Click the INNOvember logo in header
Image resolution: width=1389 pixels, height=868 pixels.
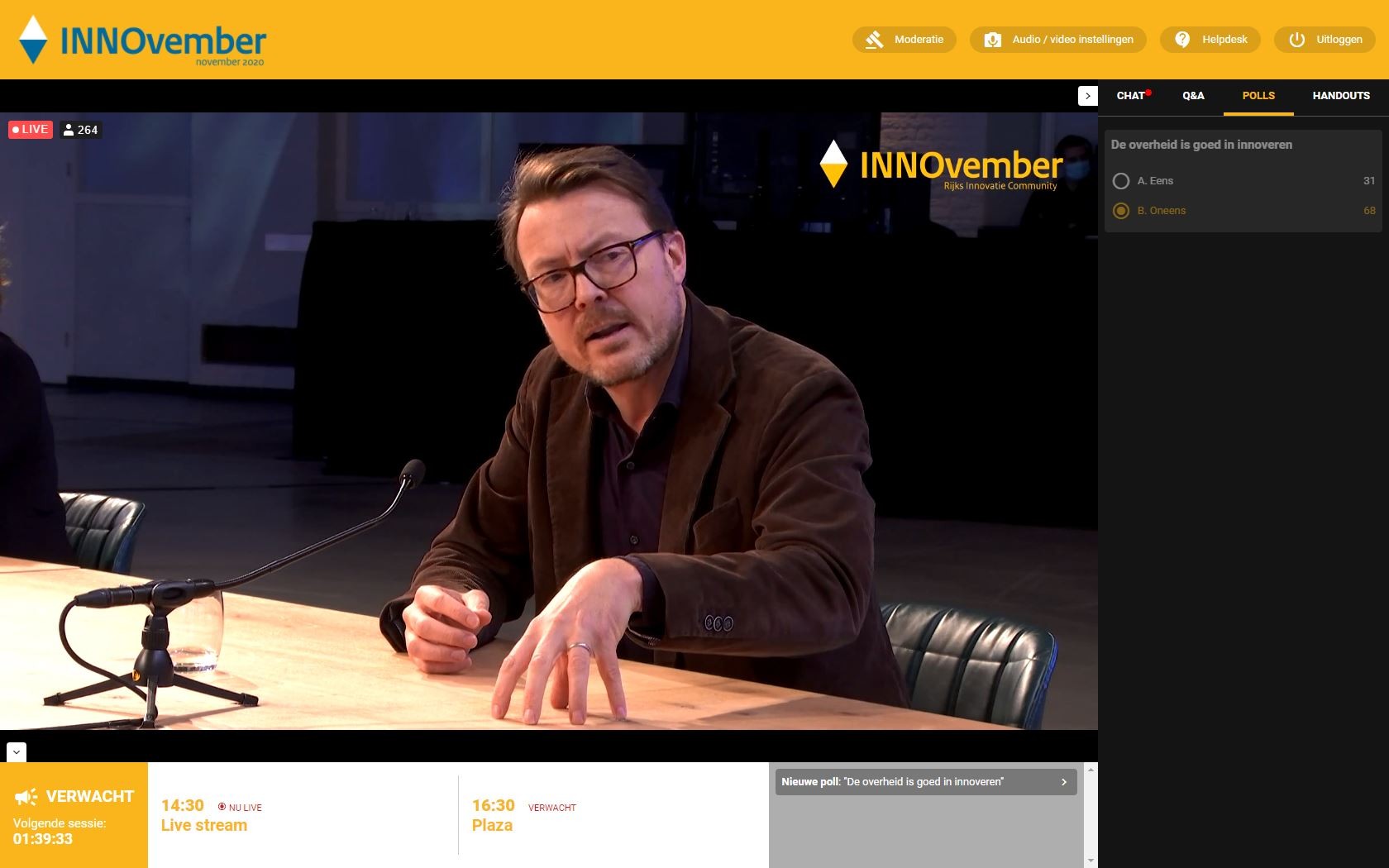click(x=142, y=40)
